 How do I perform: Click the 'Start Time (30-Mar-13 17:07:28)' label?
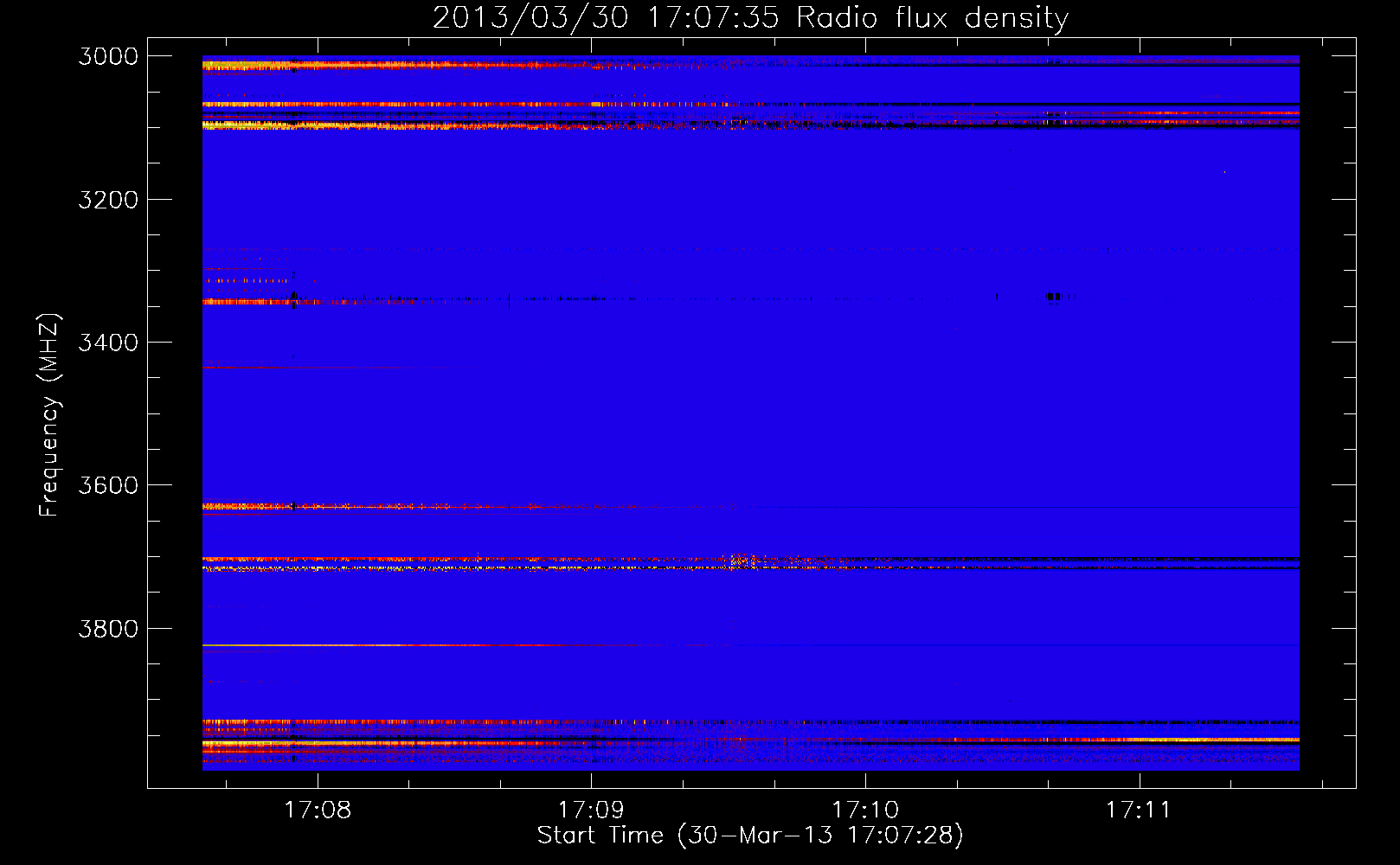750,835
